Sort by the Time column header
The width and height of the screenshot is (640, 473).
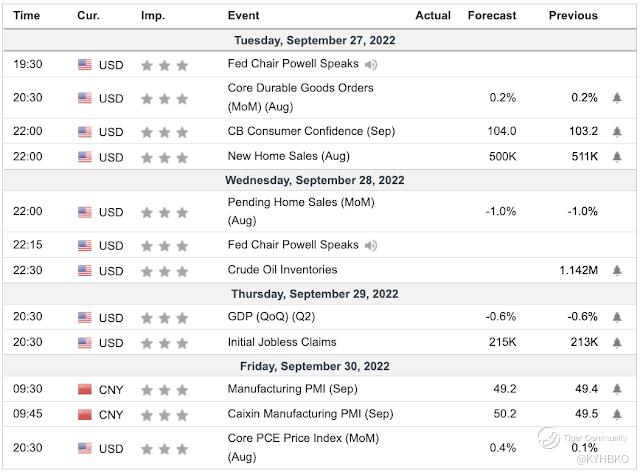pyautogui.click(x=27, y=15)
